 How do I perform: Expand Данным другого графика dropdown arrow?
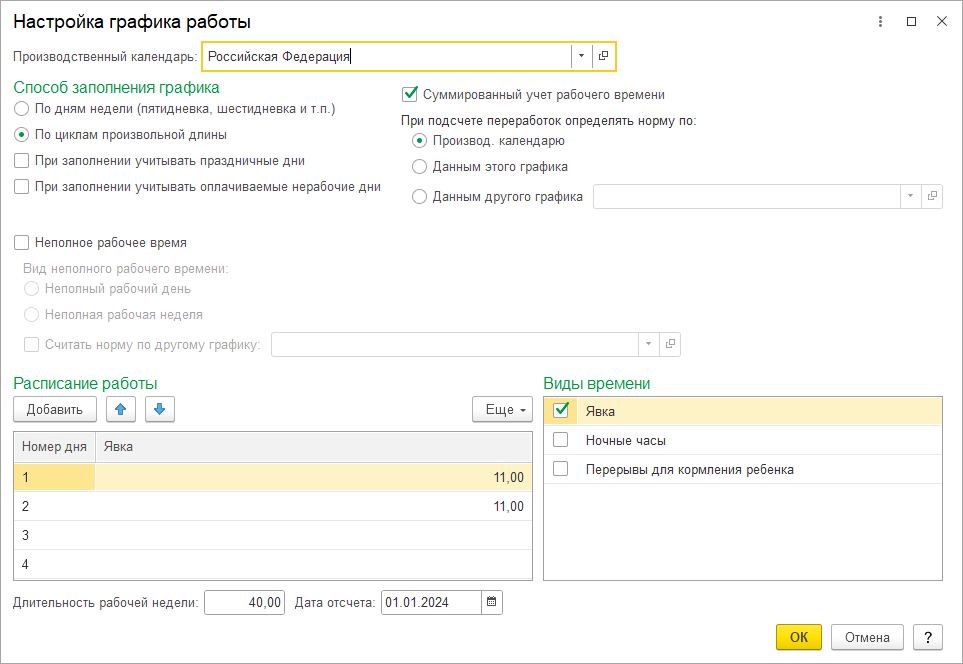point(910,196)
